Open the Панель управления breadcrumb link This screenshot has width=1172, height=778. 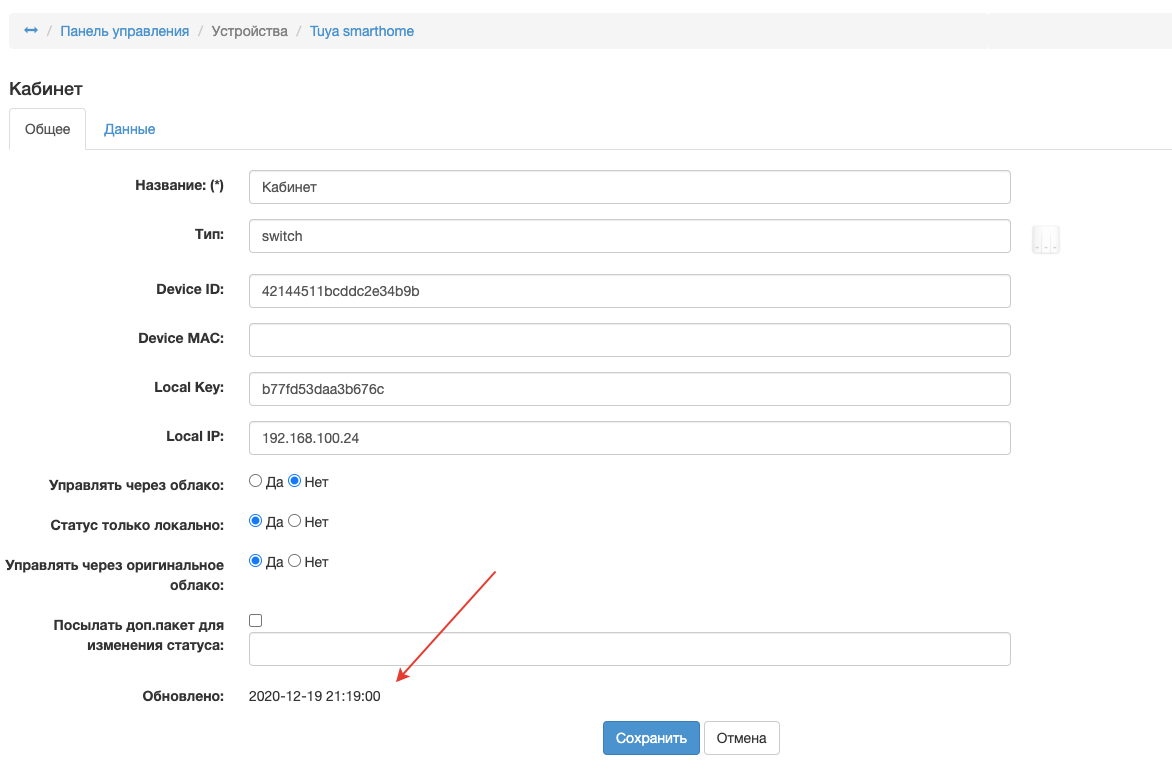click(125, 31)
